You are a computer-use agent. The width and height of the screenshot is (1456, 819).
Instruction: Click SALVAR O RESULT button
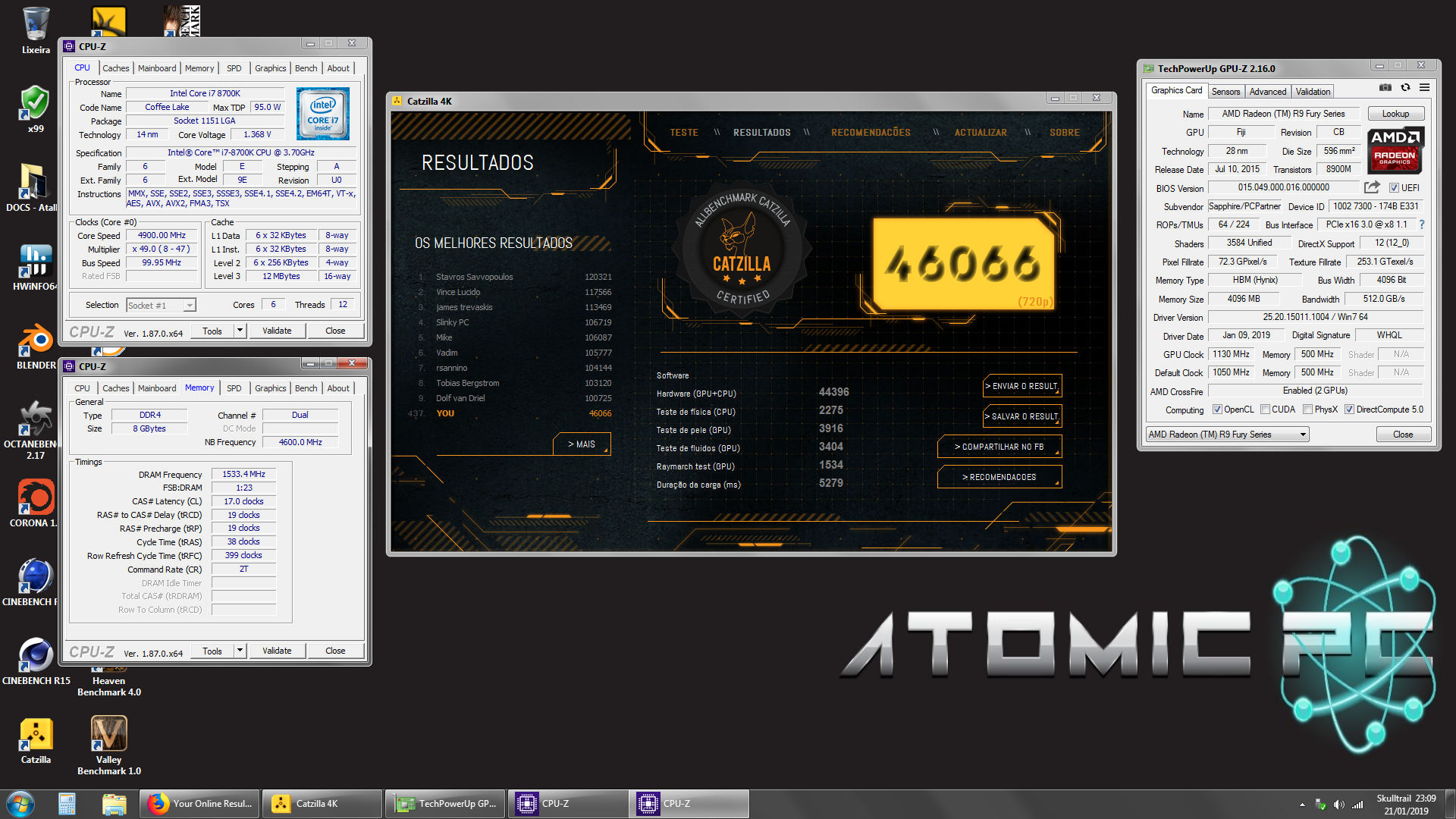1021,416
